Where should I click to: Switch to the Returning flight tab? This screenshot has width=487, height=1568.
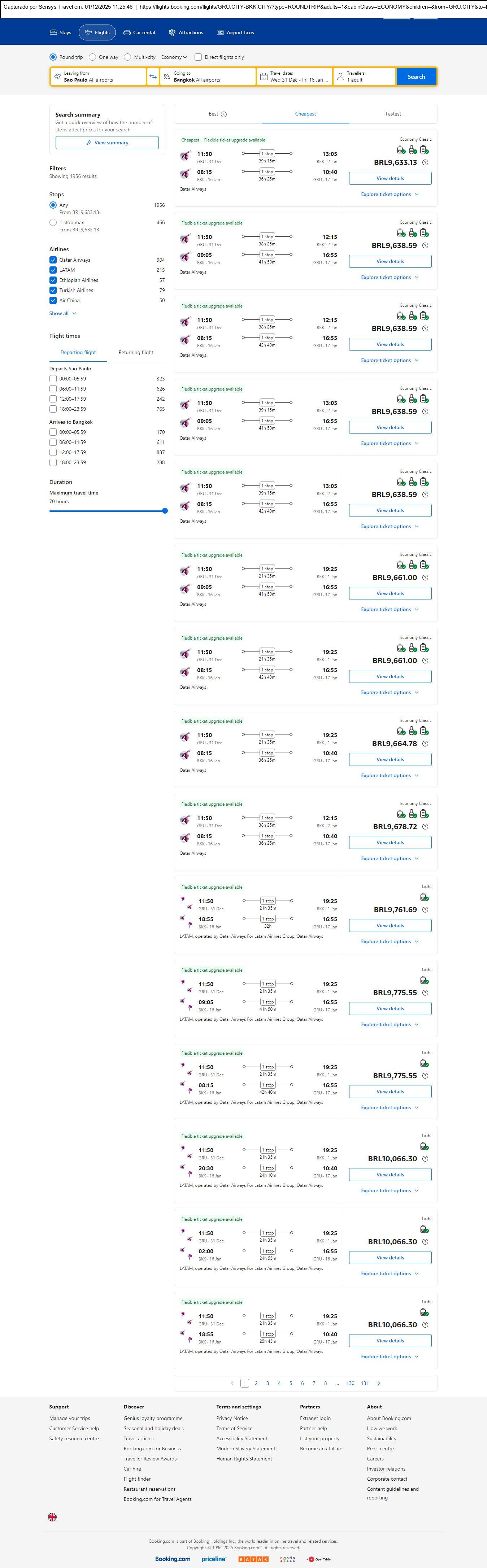pyautogui.click(x=136, y=352)
